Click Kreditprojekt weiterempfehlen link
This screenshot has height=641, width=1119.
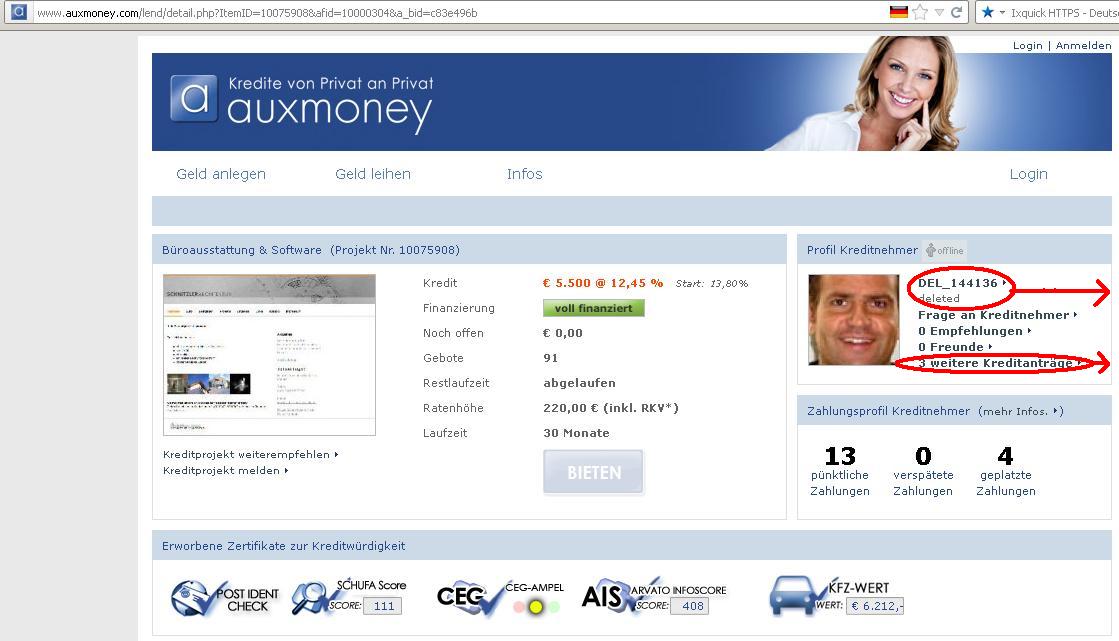[250, 455]
